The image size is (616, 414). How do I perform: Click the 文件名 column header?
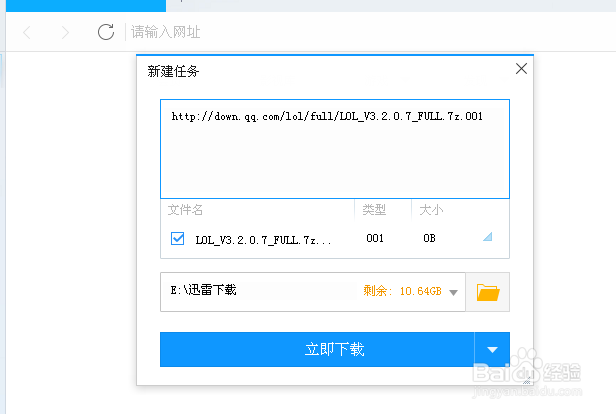[185, 210]
